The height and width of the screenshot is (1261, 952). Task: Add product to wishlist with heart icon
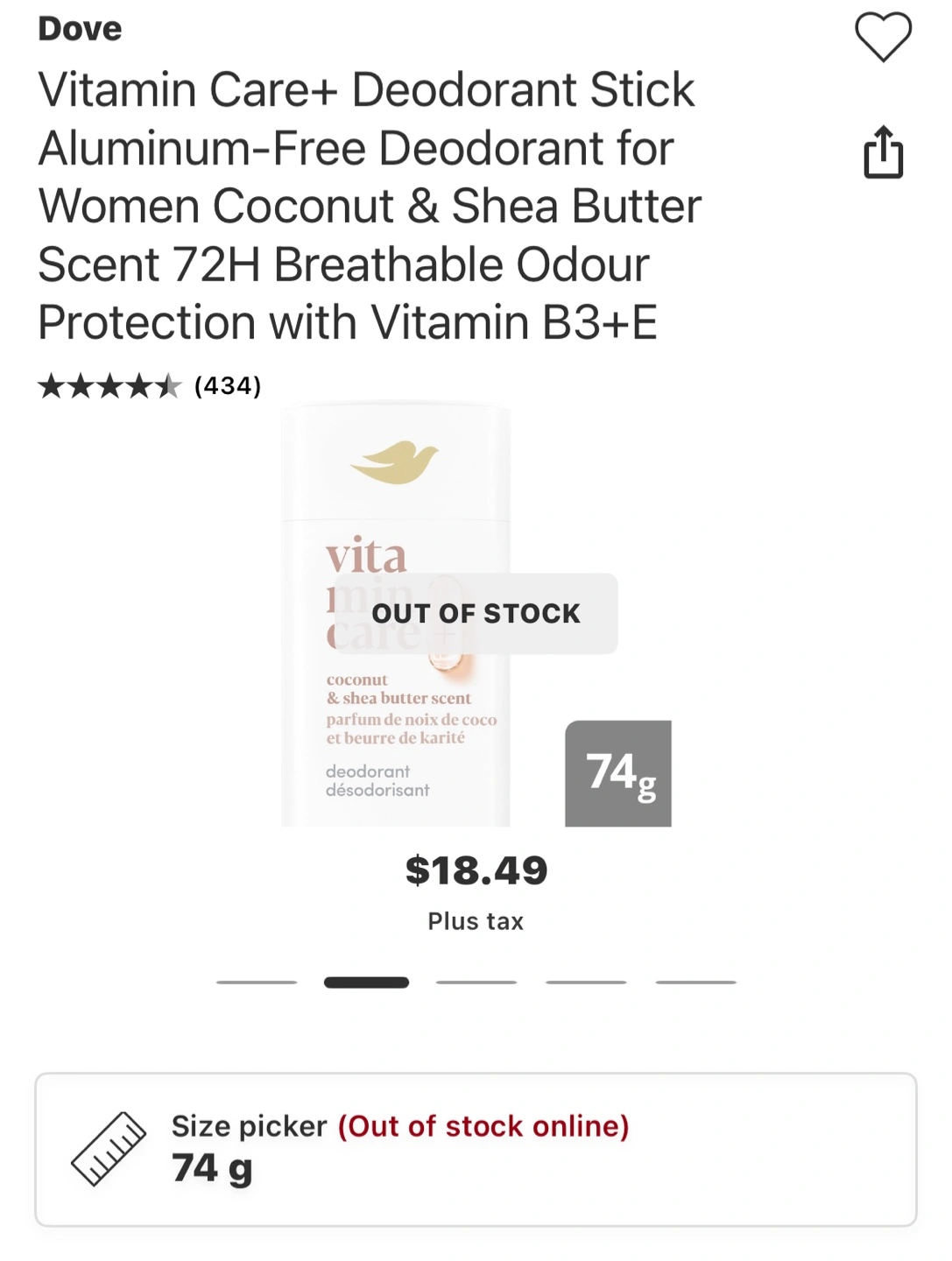883,38
